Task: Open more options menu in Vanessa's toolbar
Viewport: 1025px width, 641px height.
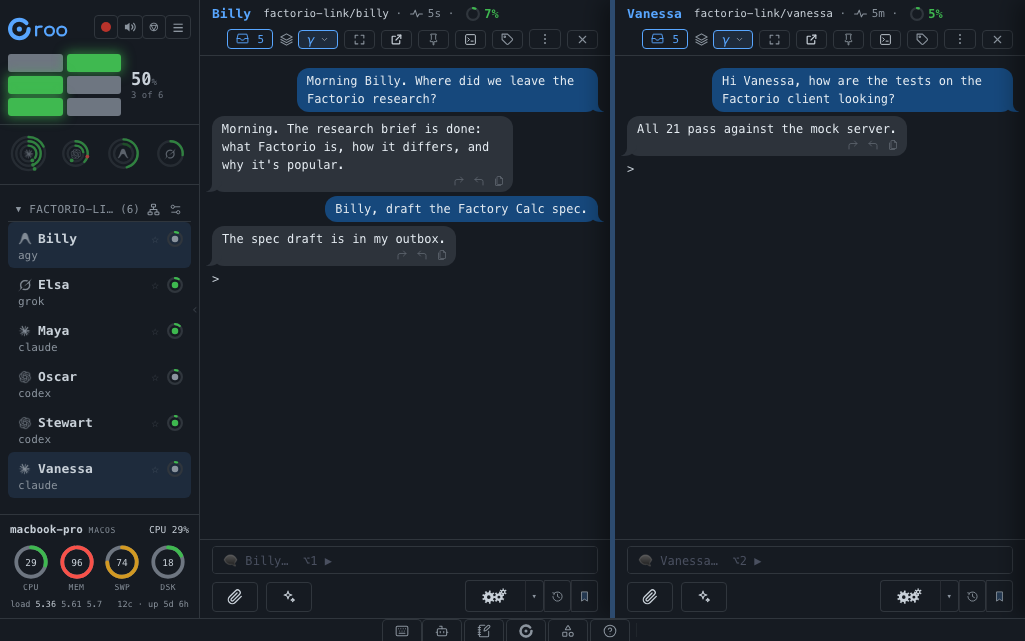Action: tap(960, 39)
